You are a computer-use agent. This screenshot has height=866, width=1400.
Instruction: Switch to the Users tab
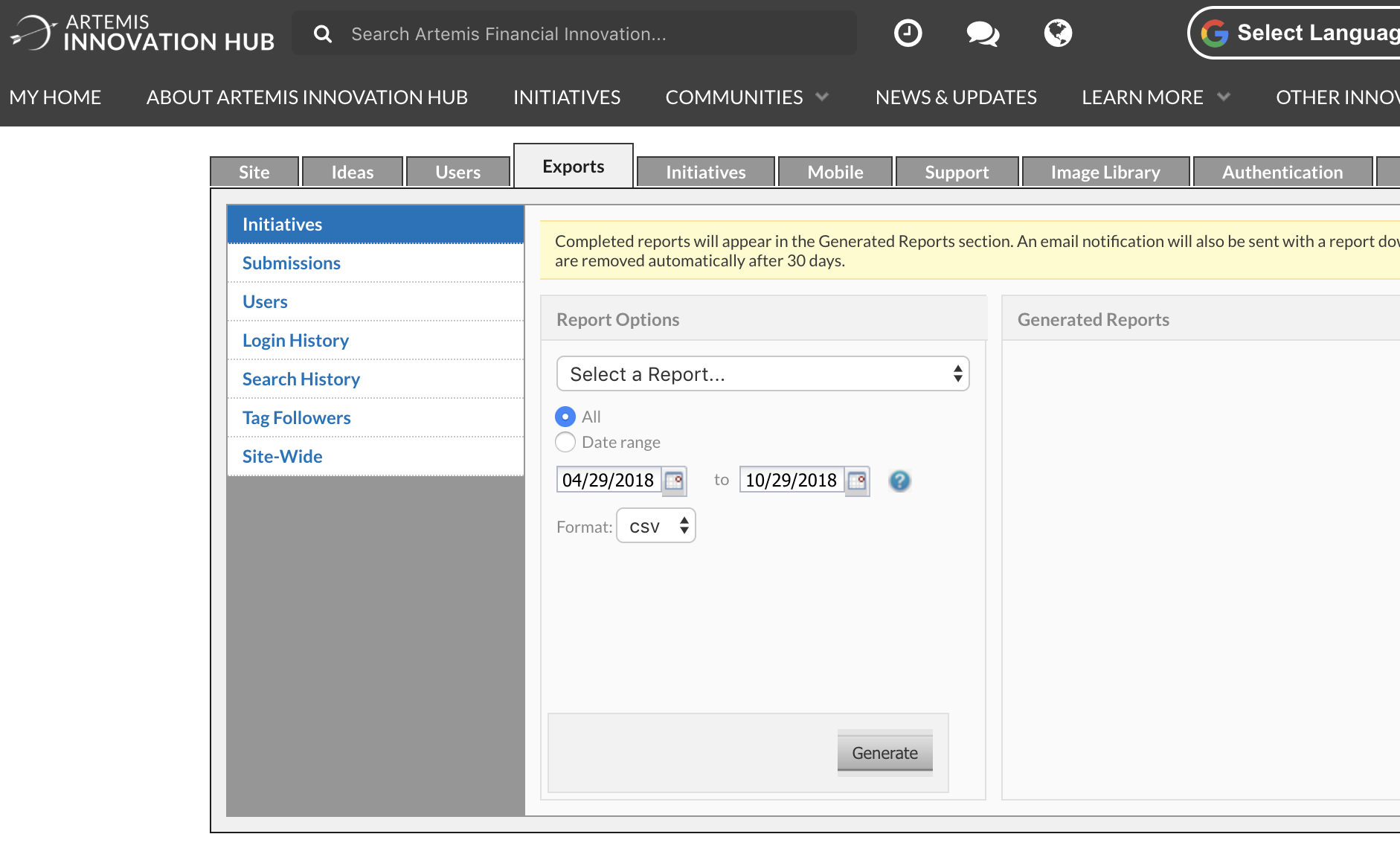[x=458, y=172]
